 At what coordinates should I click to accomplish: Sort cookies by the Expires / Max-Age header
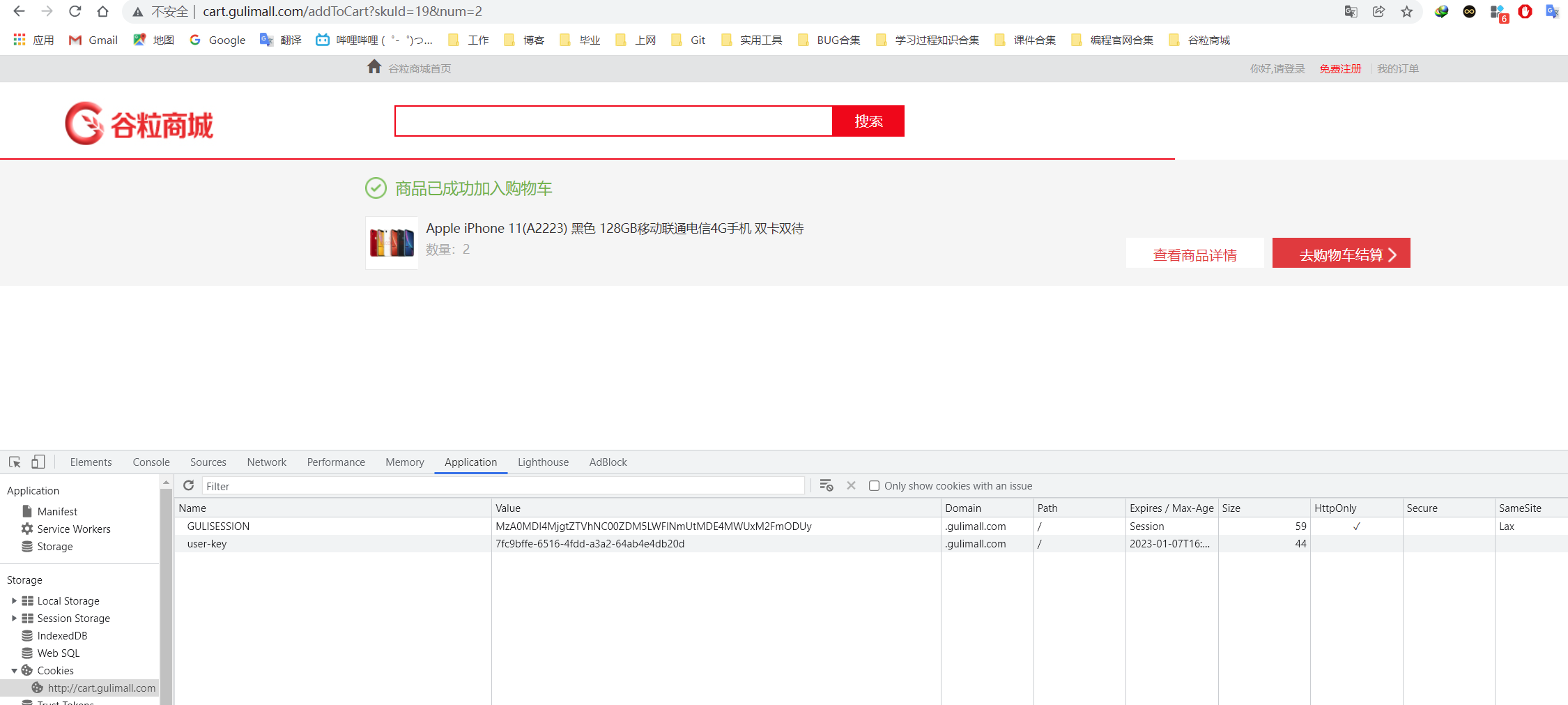click(1171, 508)
